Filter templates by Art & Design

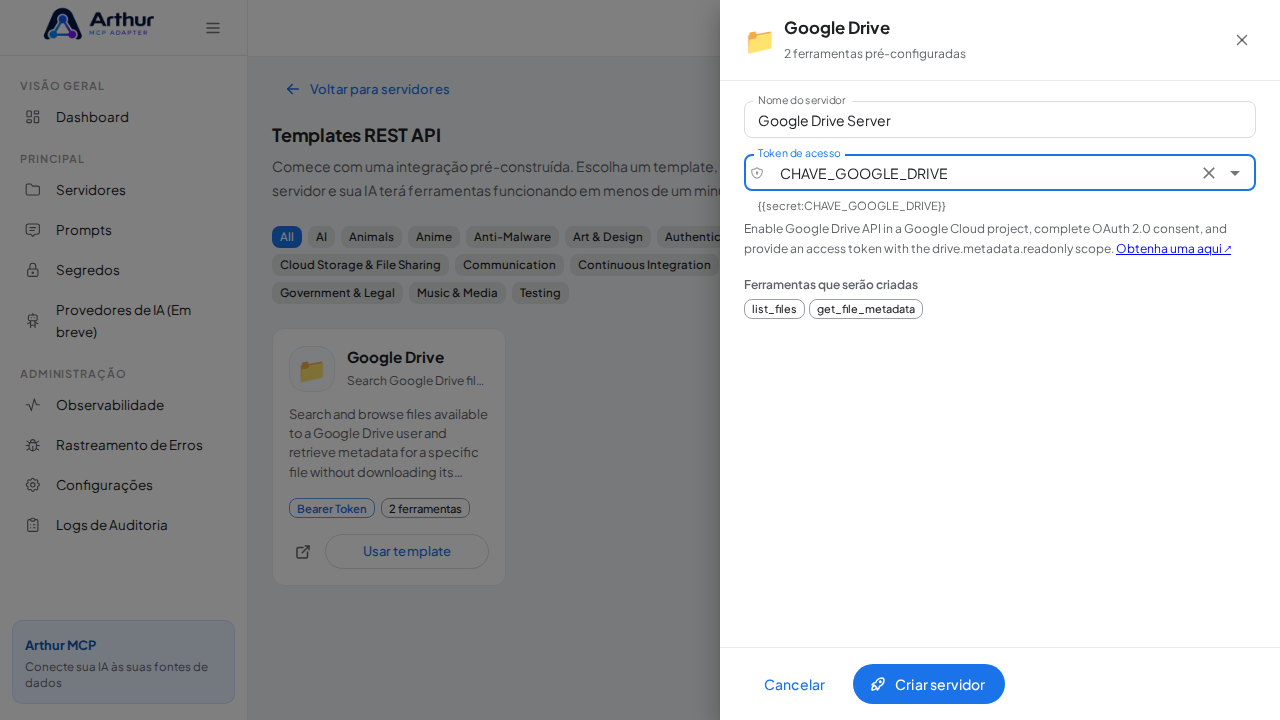click(x=608, y=237)
